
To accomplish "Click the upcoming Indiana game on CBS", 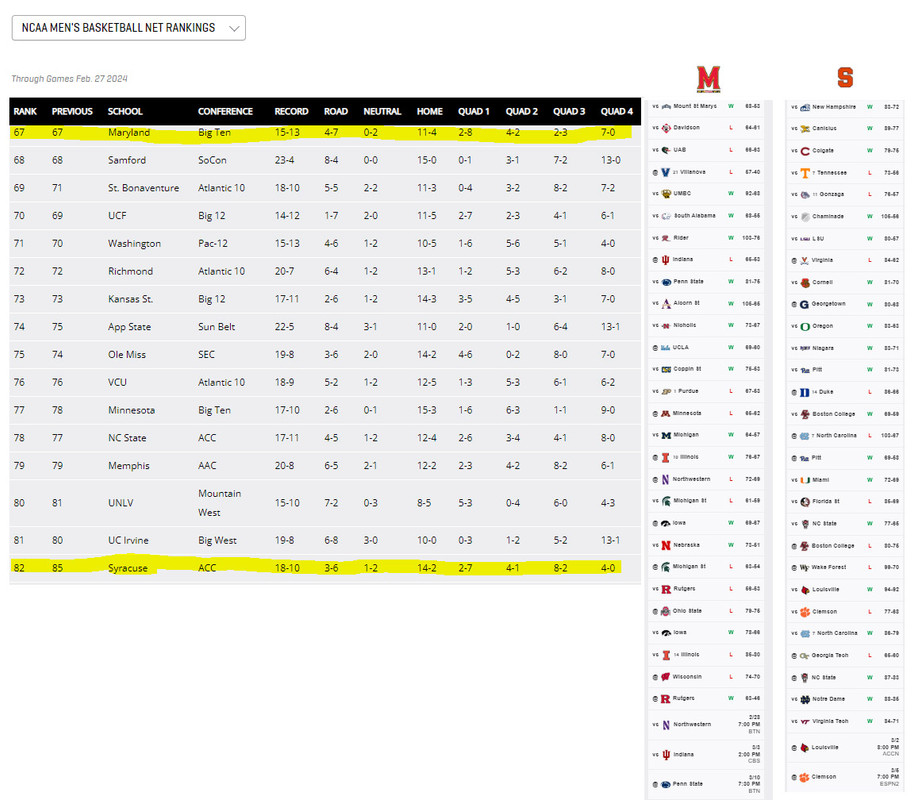I will 706,755.
